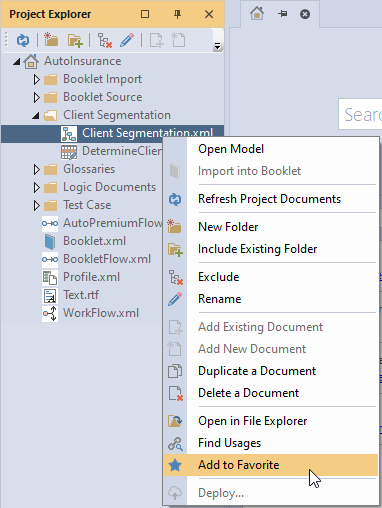The image size is (382, 508).
Task: Select the Logic Documents folder
Action: [x=109, y=187]
